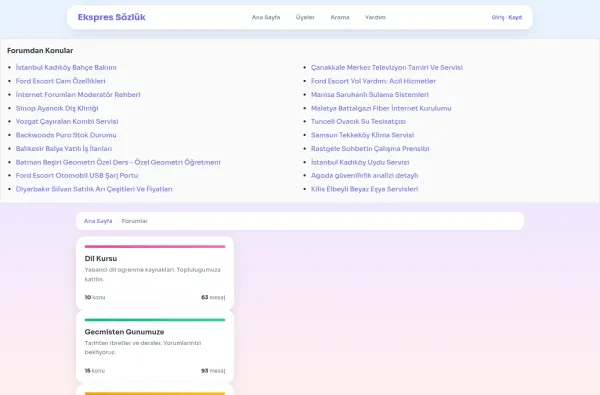Open Çanakkale Merkez Televizyon Tamiri topic
The width and height of the screenshot is (600, 395).
(386, 67)
